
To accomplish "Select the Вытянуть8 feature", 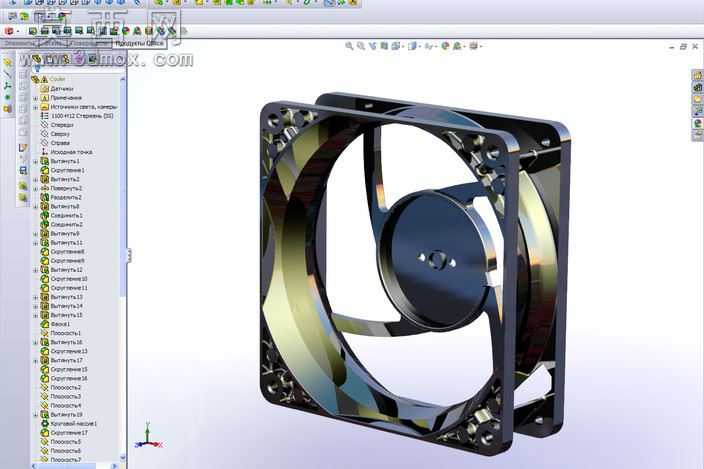I will [x=60, y=206].
